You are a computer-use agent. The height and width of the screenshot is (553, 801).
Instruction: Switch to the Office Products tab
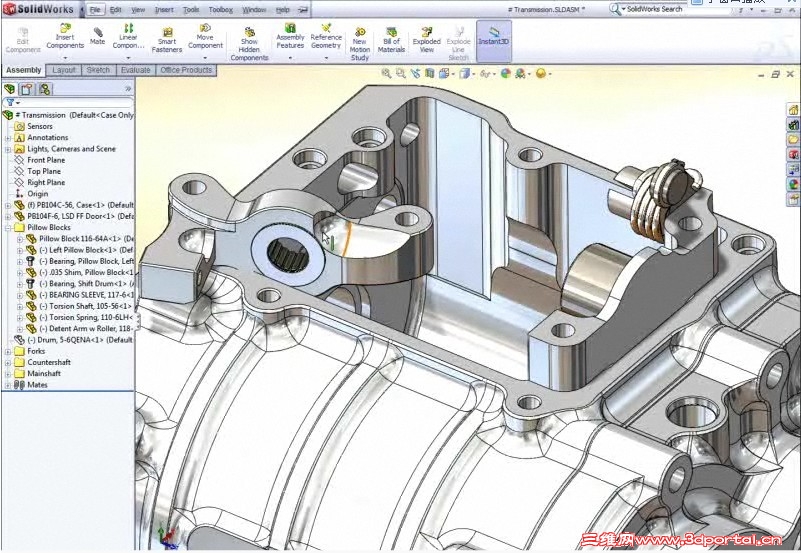pyautogui.click(x=186, y=70)
